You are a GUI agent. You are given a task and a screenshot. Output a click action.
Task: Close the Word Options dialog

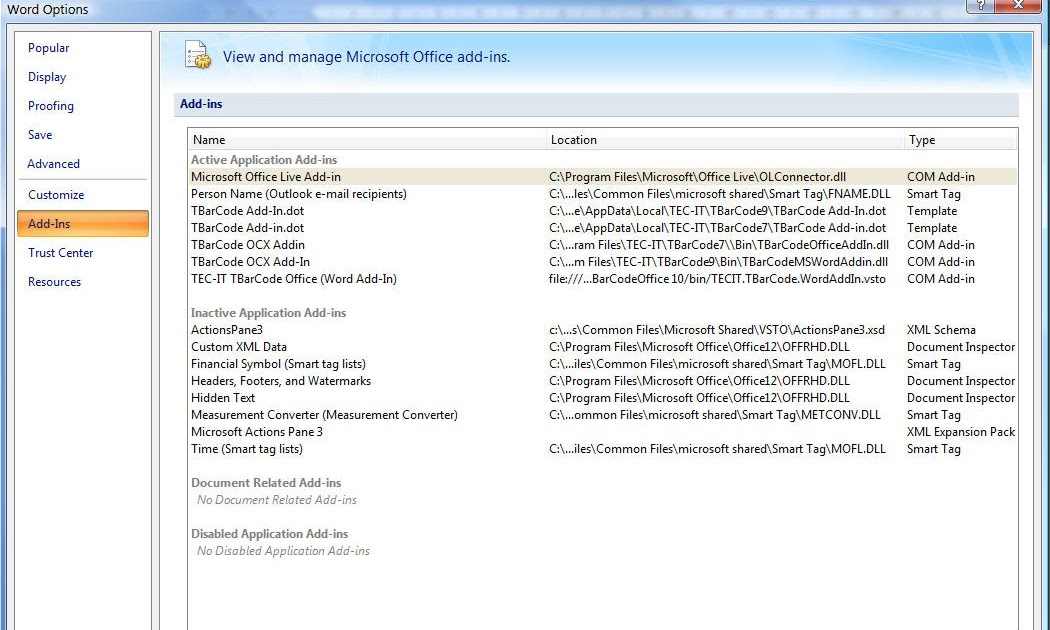click(x=1019, y=5)
